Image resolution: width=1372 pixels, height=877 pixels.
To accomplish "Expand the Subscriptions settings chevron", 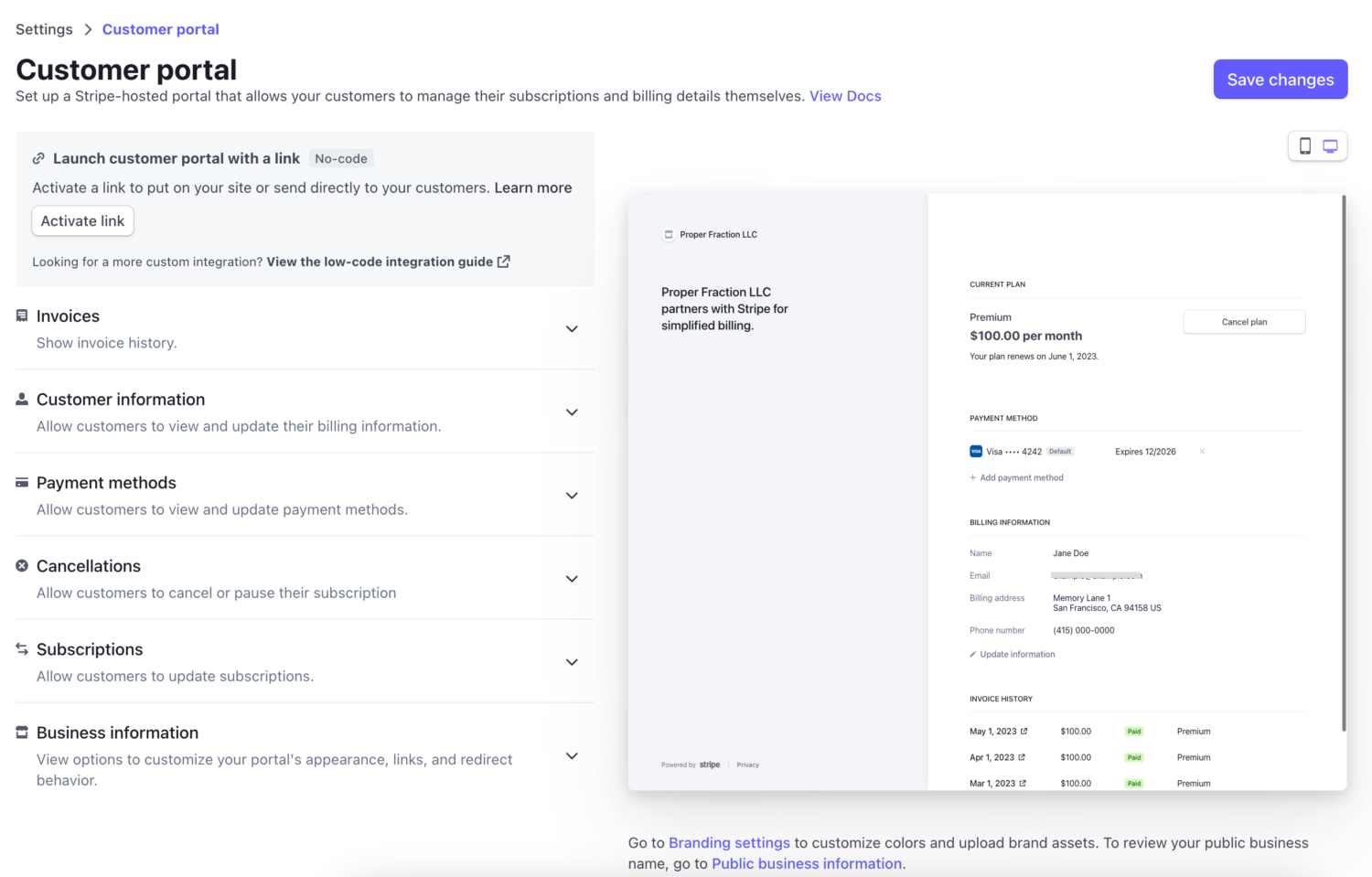I will [x=572, y=662].
